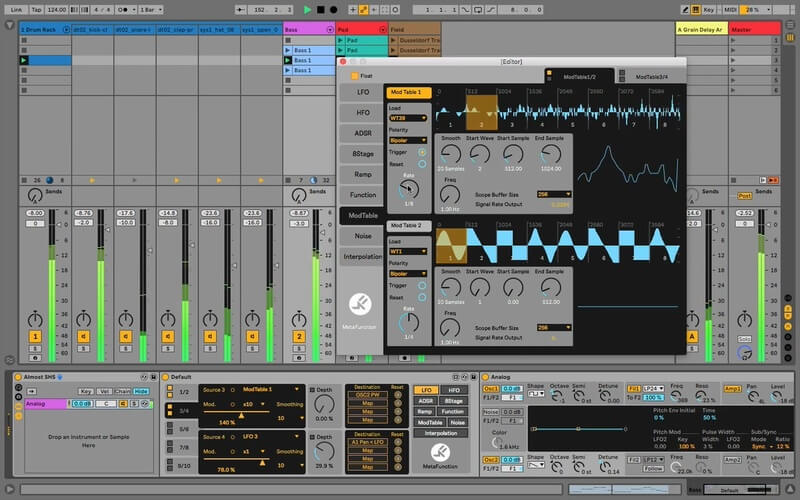Toggle the metronome in the transport bar
The height and width of the screenshot is (500, 800).
click(x=123, y=9)
